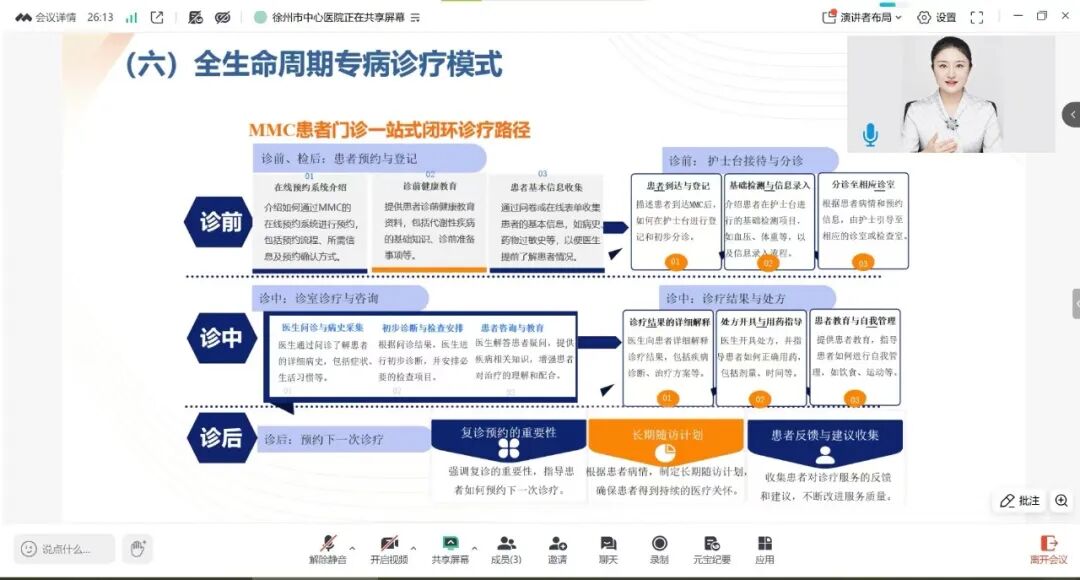
Task: Toggle the crossed-out eye icon in top bar
Action: [222, 17]
